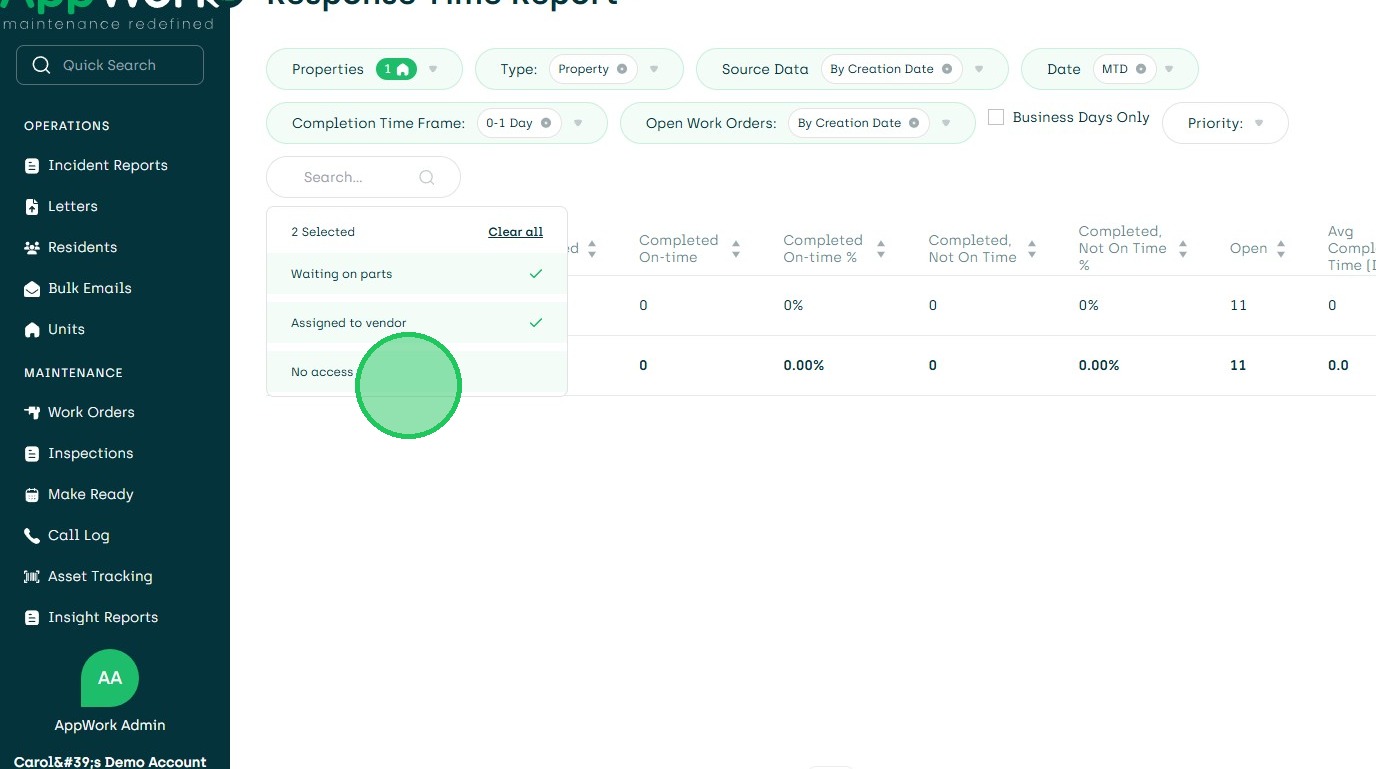Click the Incident Reports sidebar icon
The image size is (1376, 769).
(32, 166)
